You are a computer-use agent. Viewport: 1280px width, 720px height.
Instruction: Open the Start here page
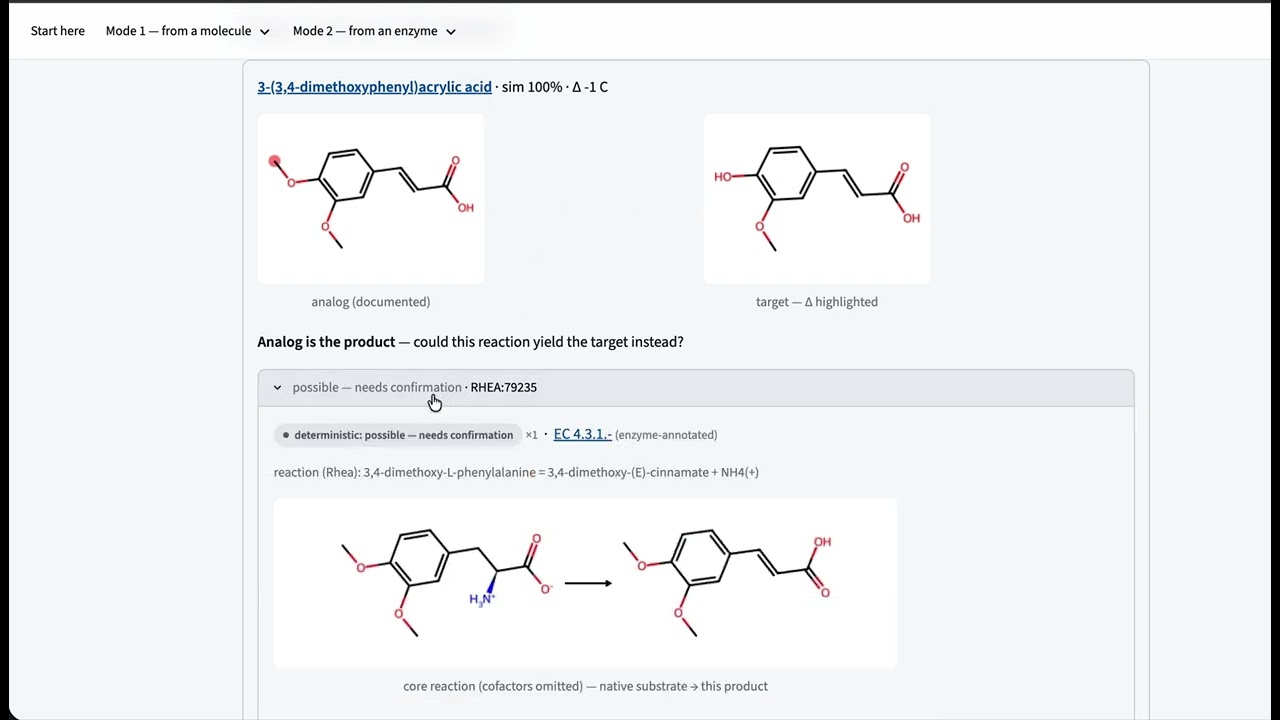pyautogui.click(x=58, y=31)
